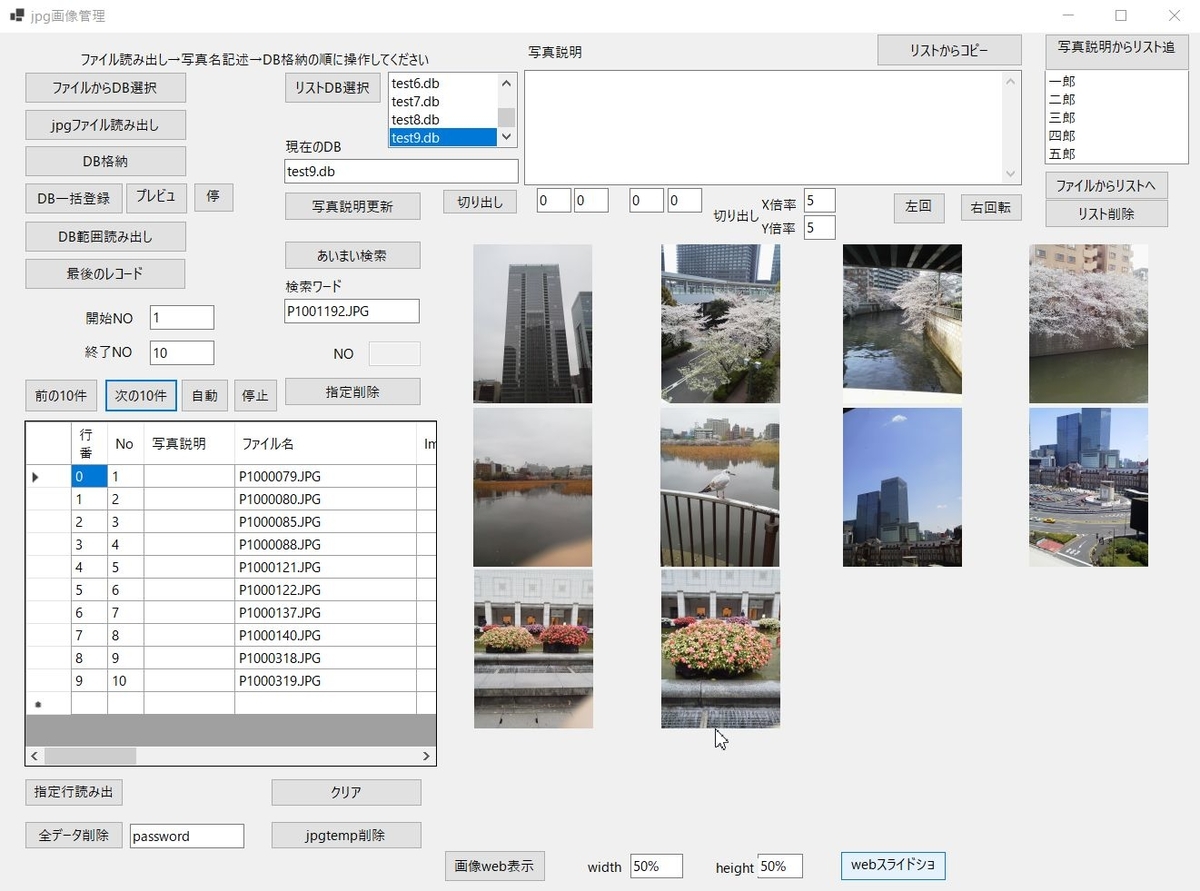Image resolution: width=1200 pixels, height=891 pixels.
Task: Select 五郎 in name list
Action: point(1115,154)
